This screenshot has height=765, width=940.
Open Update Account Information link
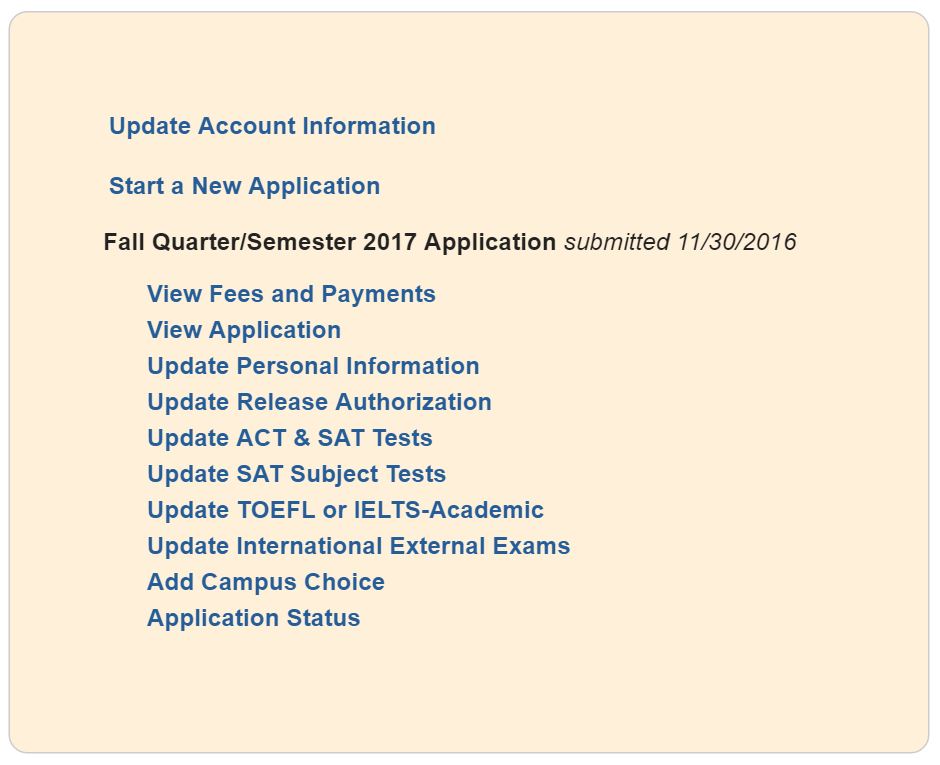272,127
